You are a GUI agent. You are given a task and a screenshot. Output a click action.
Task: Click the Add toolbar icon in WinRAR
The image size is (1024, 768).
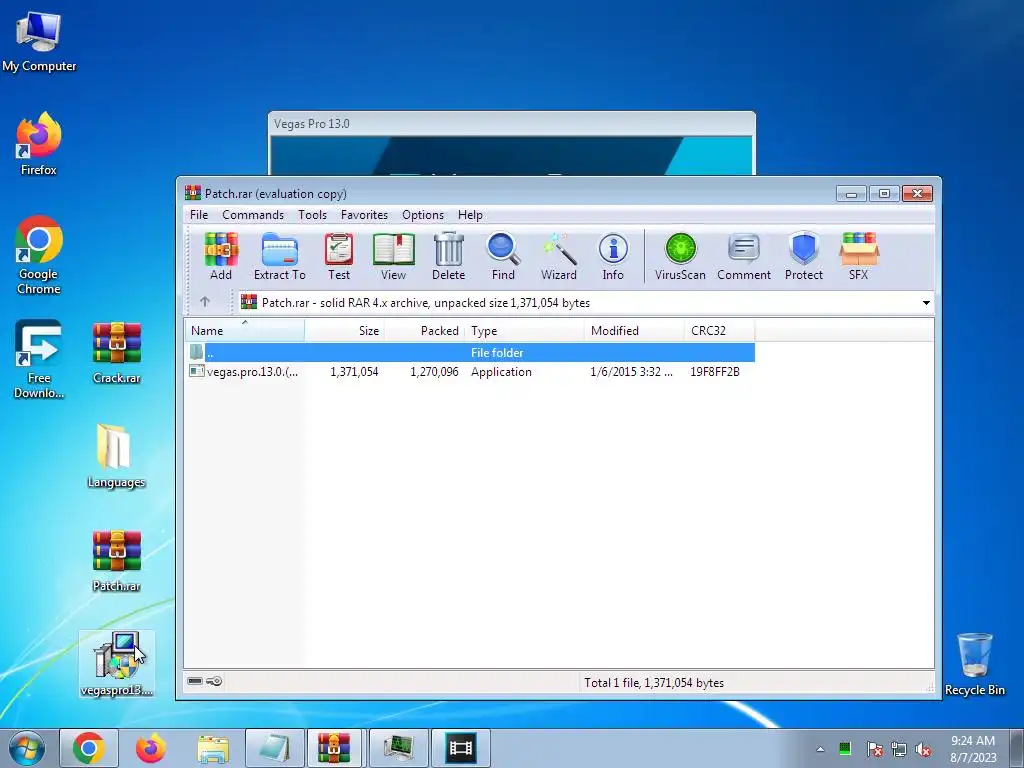(221, 256)
